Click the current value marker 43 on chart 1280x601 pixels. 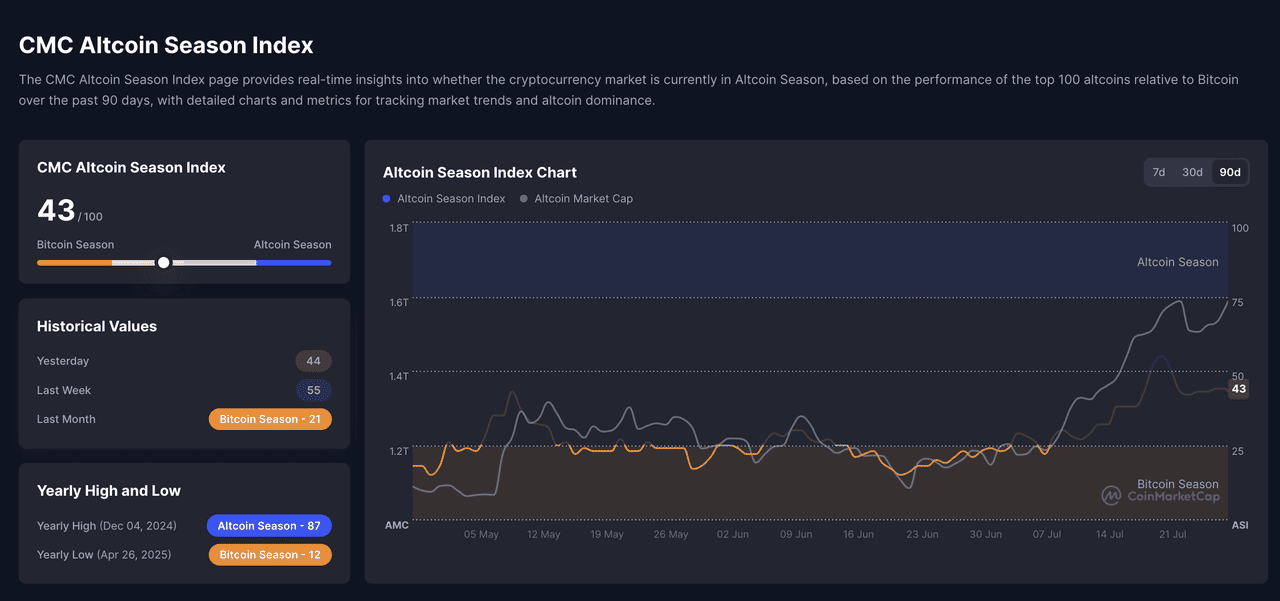coord(1239,389)
